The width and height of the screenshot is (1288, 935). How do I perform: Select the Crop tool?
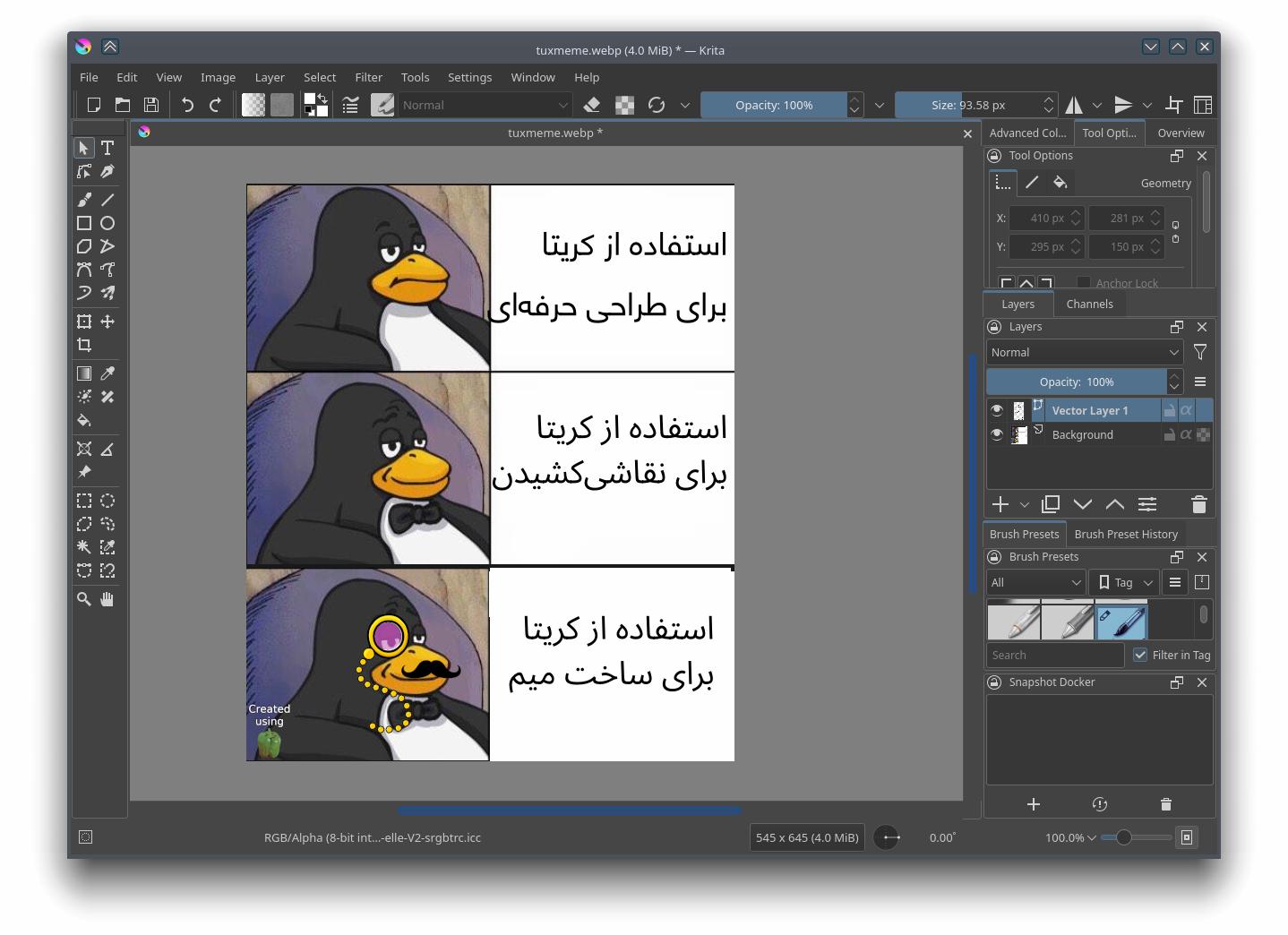84,345
